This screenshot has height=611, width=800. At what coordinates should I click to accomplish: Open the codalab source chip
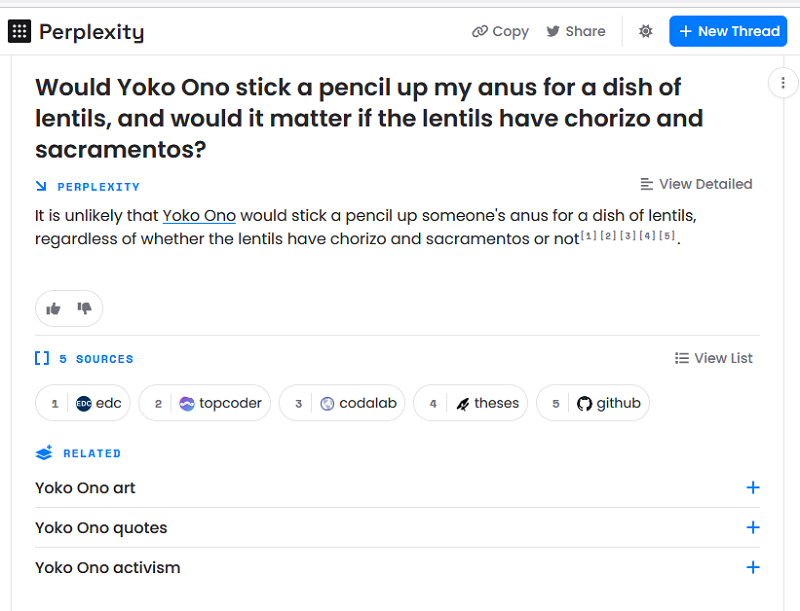[342, 403]
